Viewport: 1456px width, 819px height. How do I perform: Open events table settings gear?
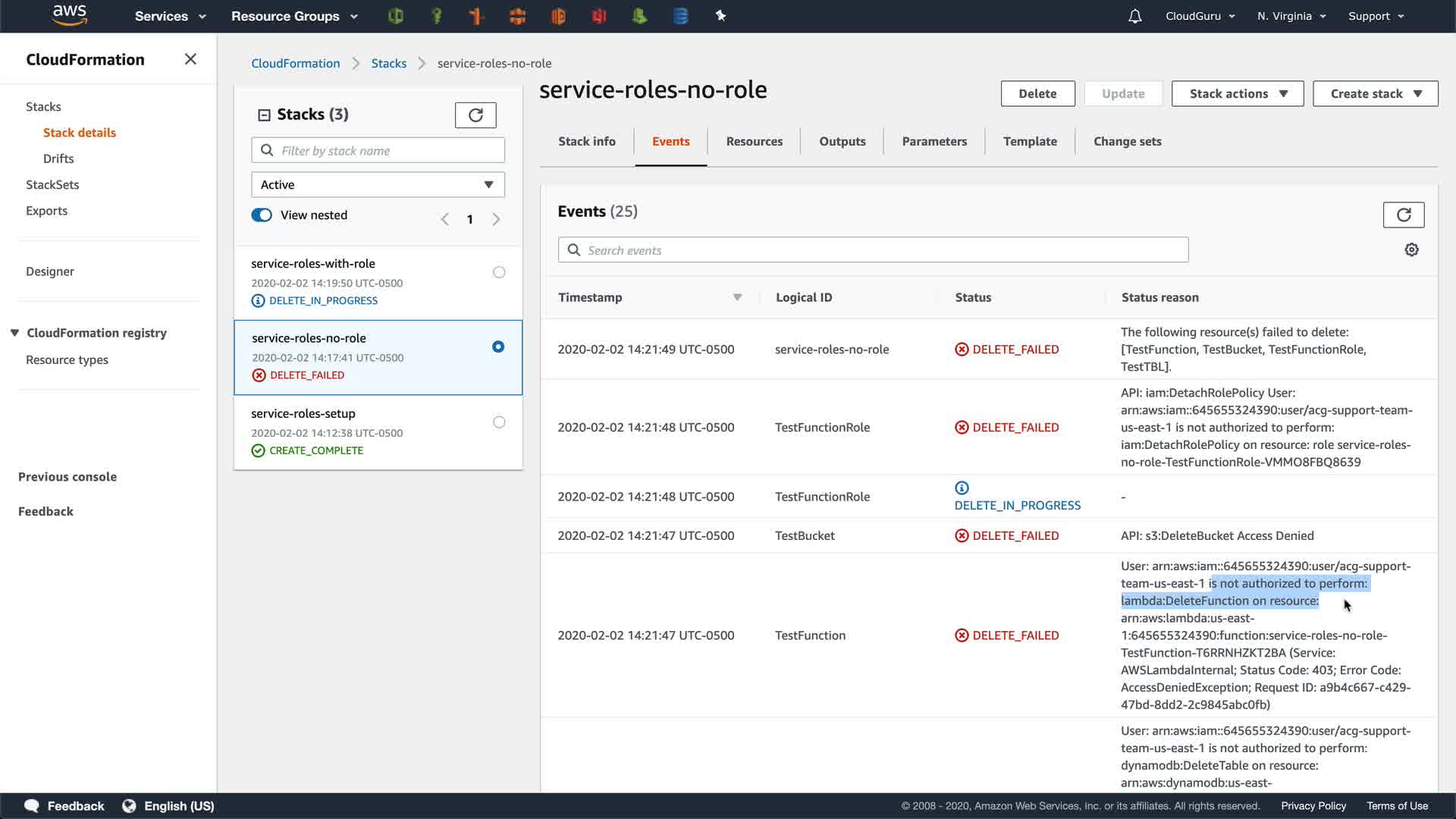point(1411,249)
